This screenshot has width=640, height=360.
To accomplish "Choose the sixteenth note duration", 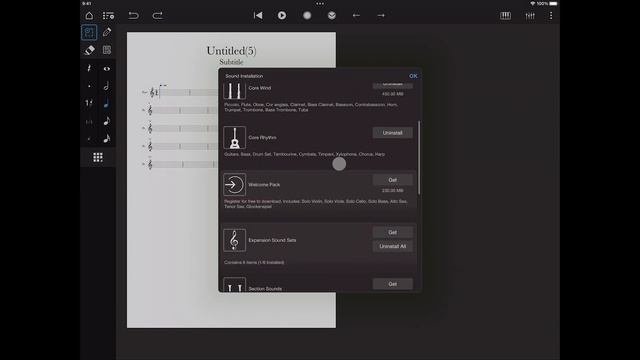I will coord(107,138).
